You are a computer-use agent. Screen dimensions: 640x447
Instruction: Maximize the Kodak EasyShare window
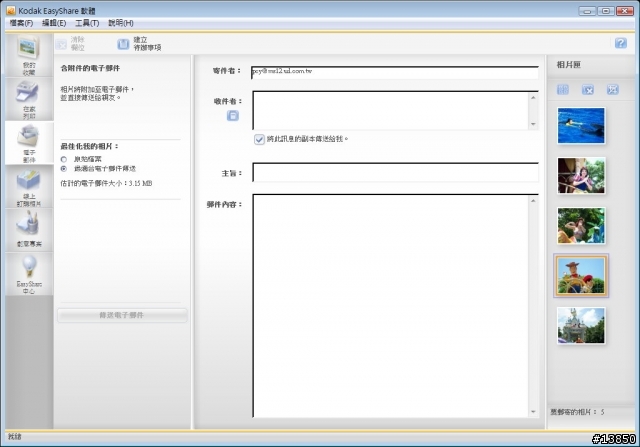(x=606, y=11)
